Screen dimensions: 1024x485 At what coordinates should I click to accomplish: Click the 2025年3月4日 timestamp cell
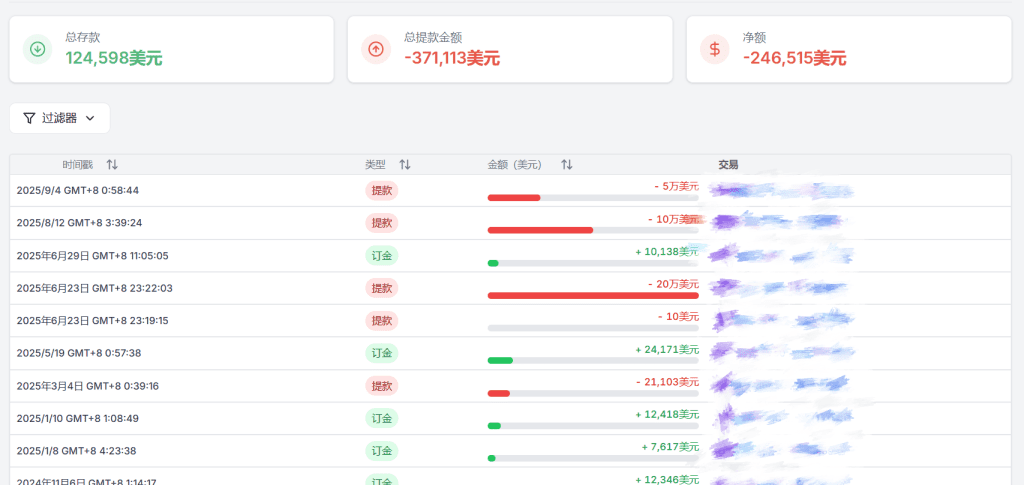(88, 385)
